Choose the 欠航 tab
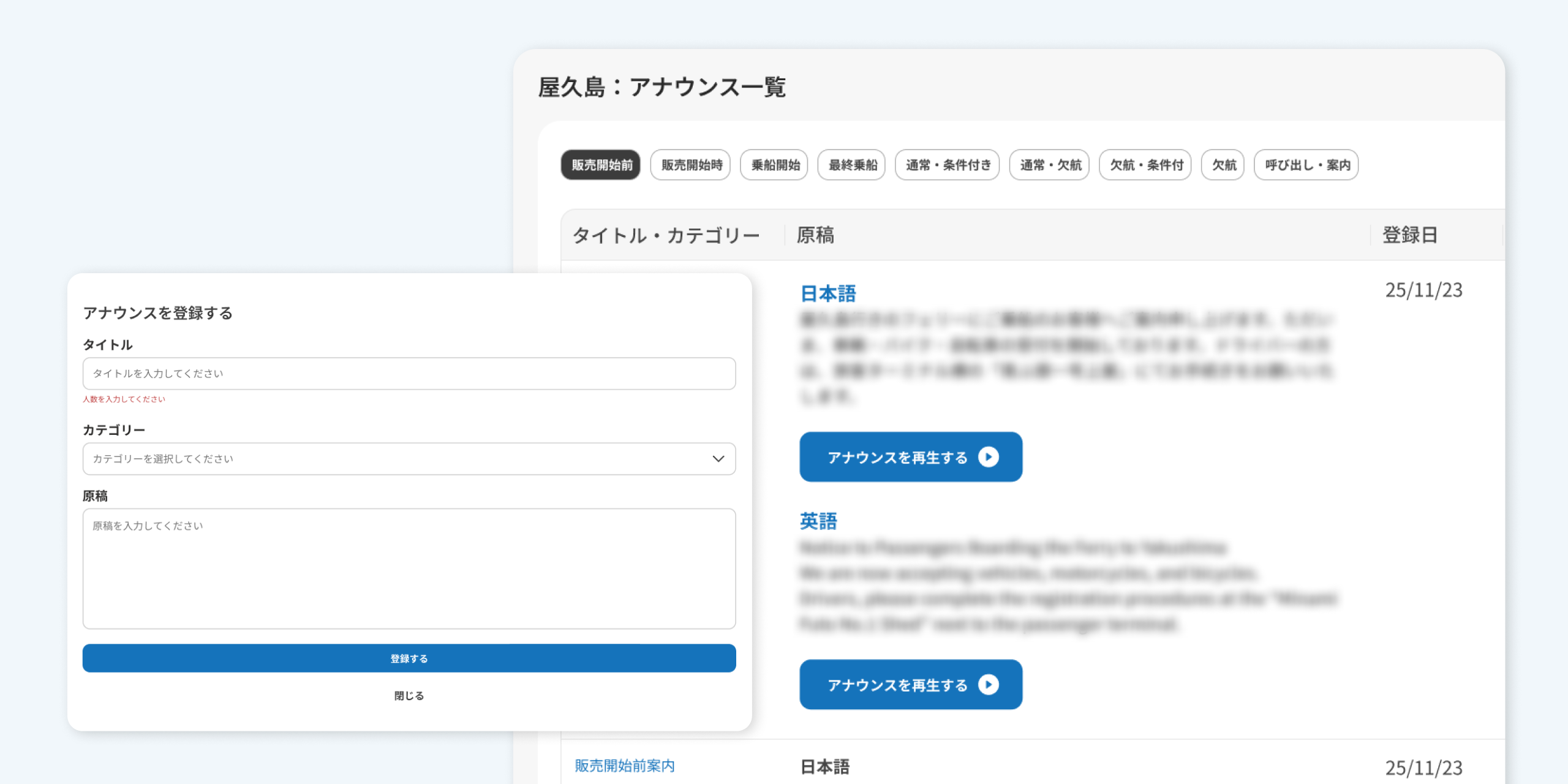 pyautogui.click(x=1223, y=165)
